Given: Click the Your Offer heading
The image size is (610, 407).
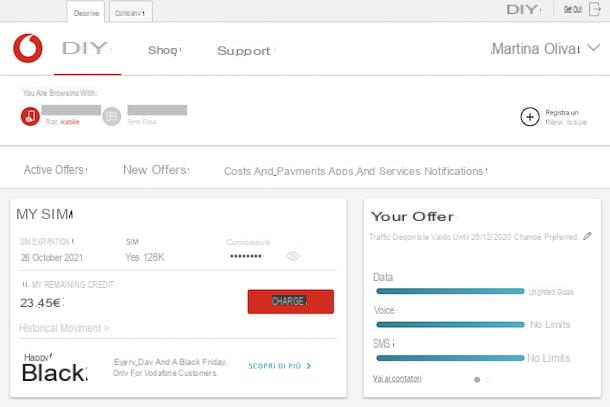Looking at the screenshot, I should pyautogui.click(x=412, y=216).
